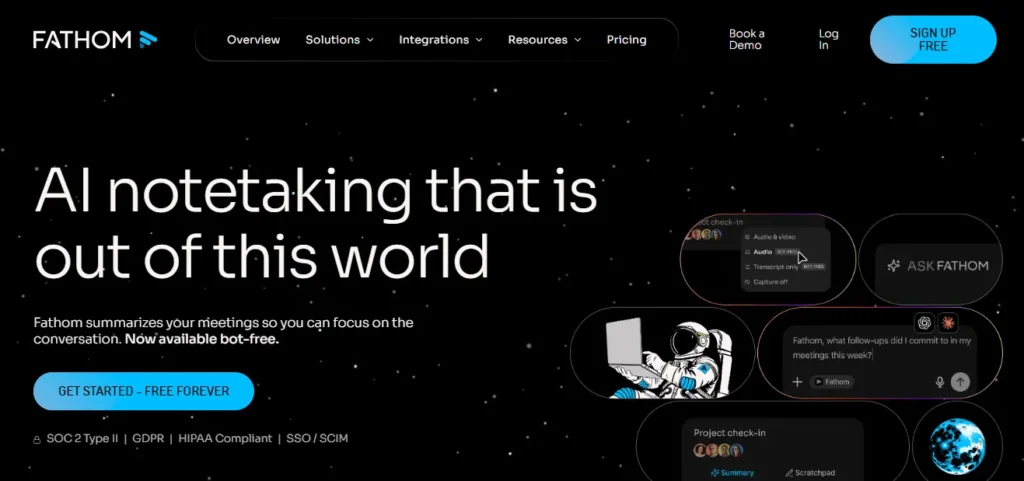Click the 'Now available bot-free.' text
The width and height of the screenshot is (1024, 481).
coord(202,339)
